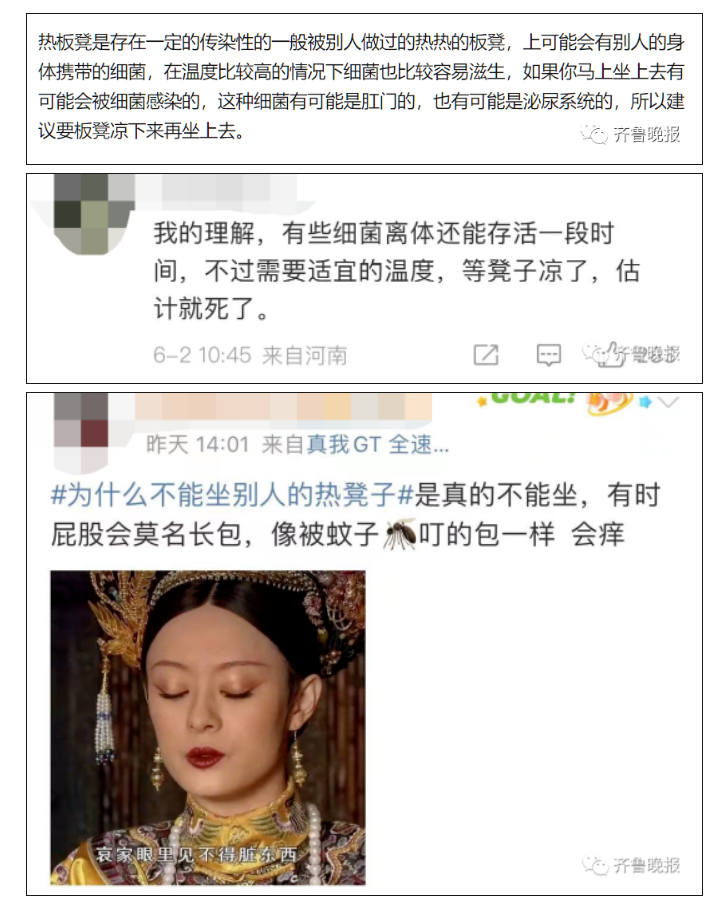
Task: Click the 6-2 10:45 来自河南 timestamp
Action: 250,355
